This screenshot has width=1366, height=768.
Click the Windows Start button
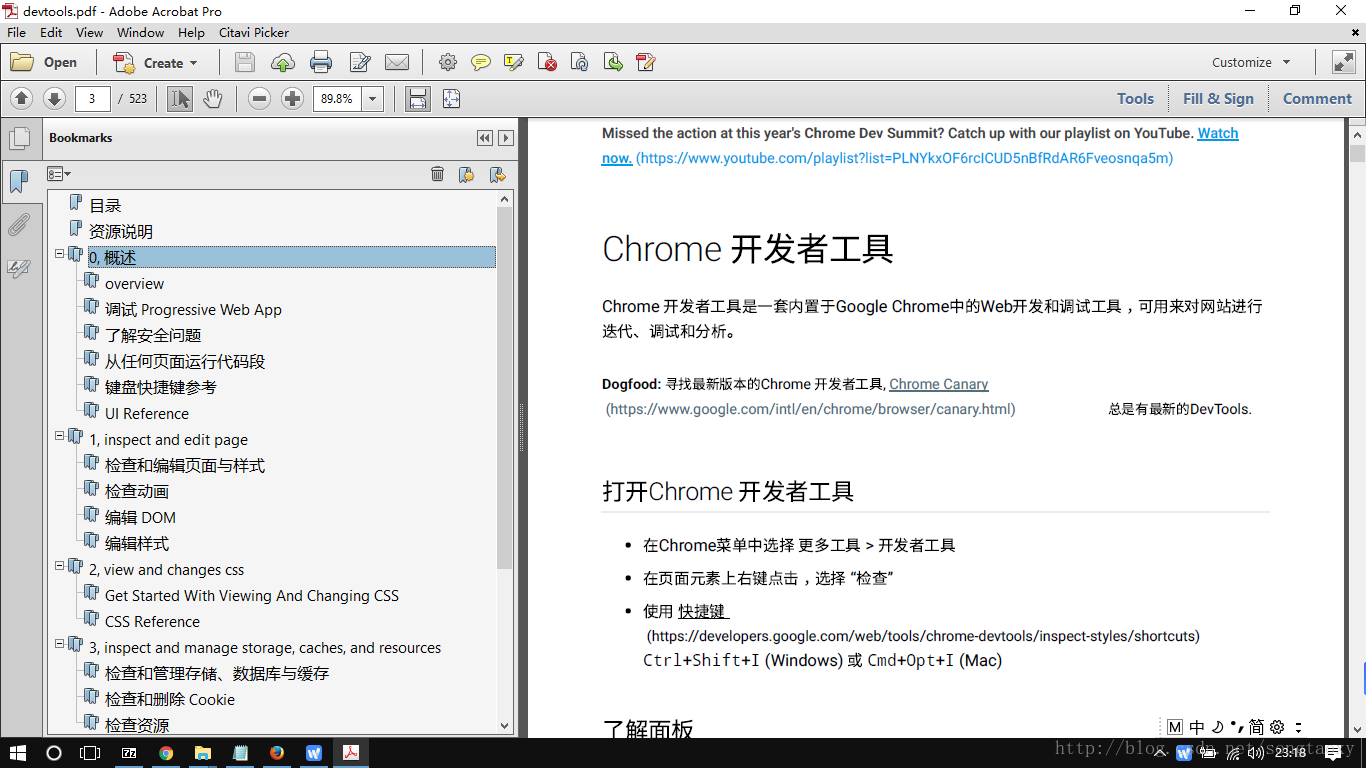pyautogui.click(x=18, y=753)
